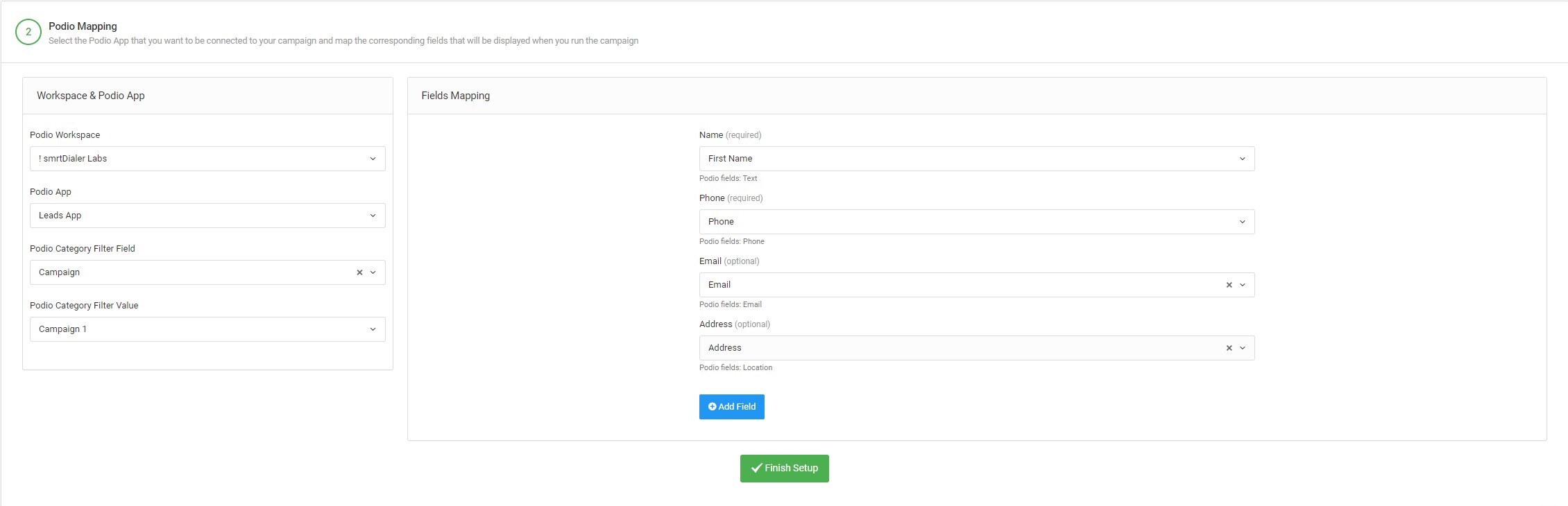Image resolution: width=1568 pixels, height=506 pixels.
Task: Open the Phone field mapping dropdown
Action: tap(976, 222)
